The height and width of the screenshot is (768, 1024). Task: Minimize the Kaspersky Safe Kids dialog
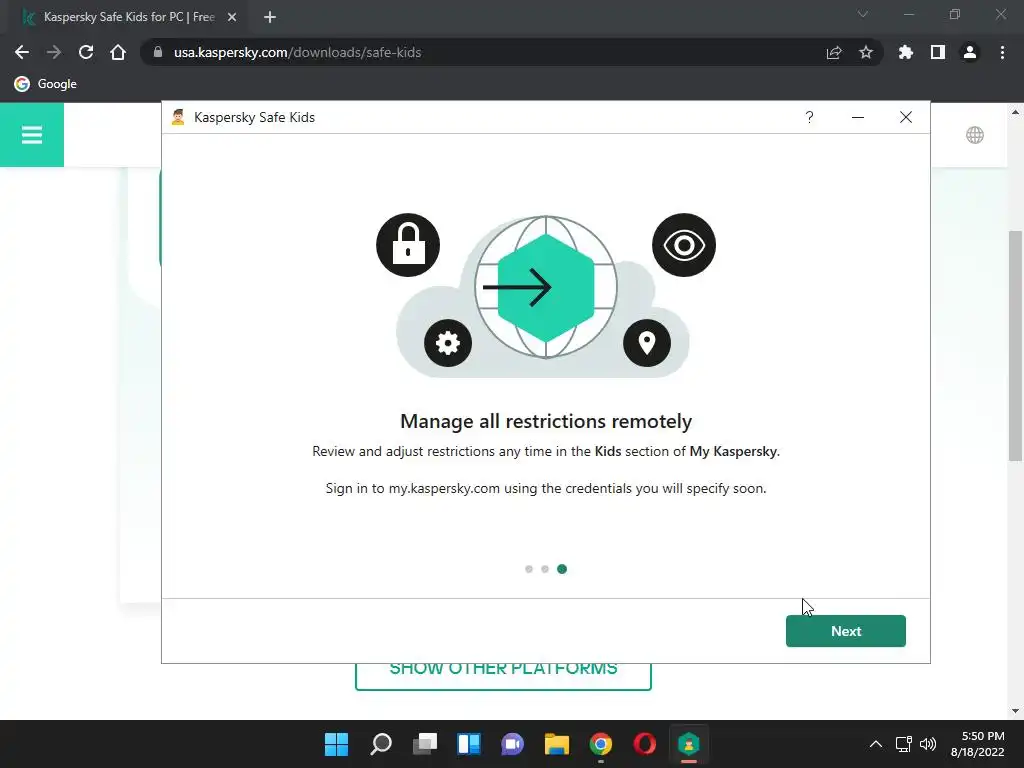857,117
